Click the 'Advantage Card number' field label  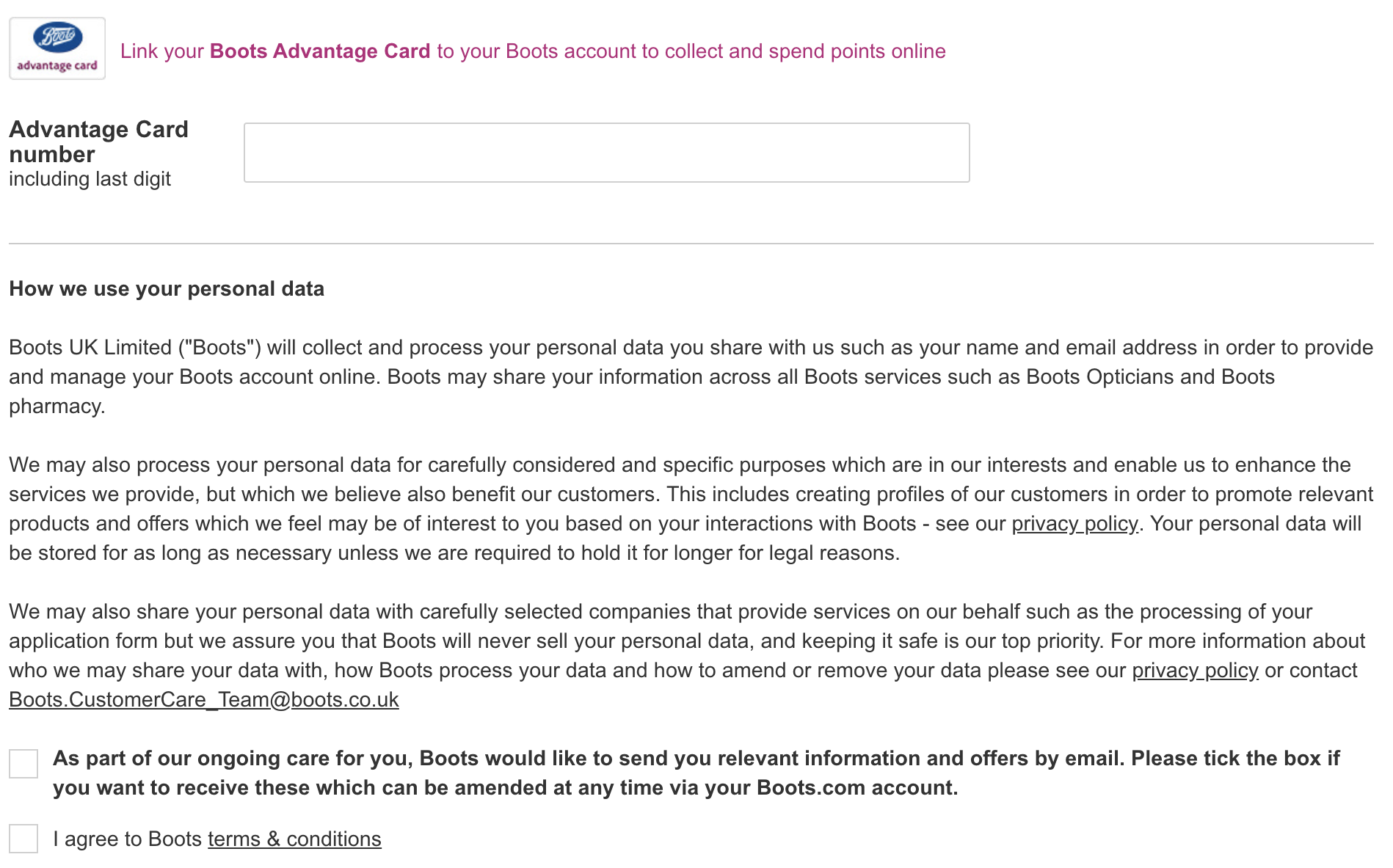tap(99, 142)
